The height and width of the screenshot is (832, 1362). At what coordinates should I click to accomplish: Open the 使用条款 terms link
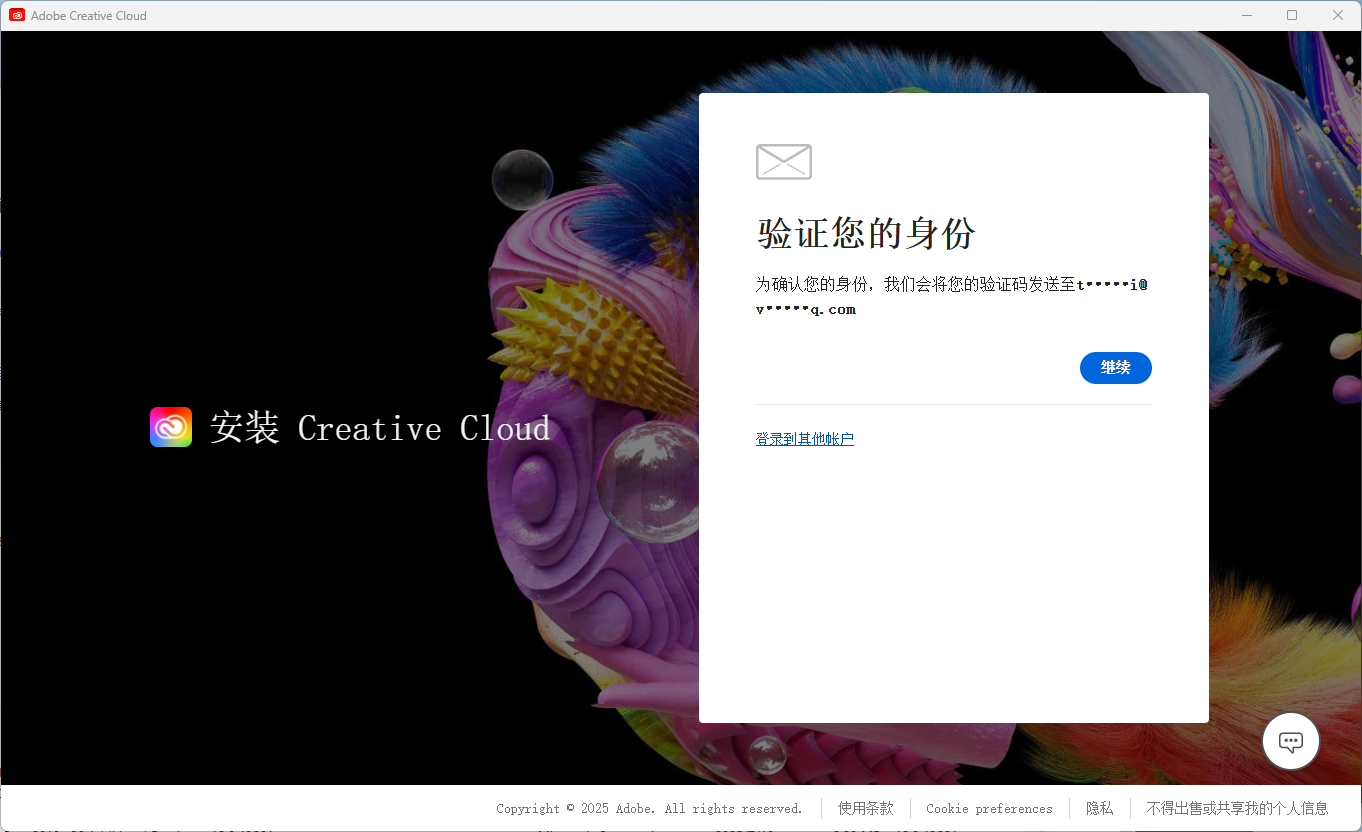pyautogui.click(x=866, y=808)
